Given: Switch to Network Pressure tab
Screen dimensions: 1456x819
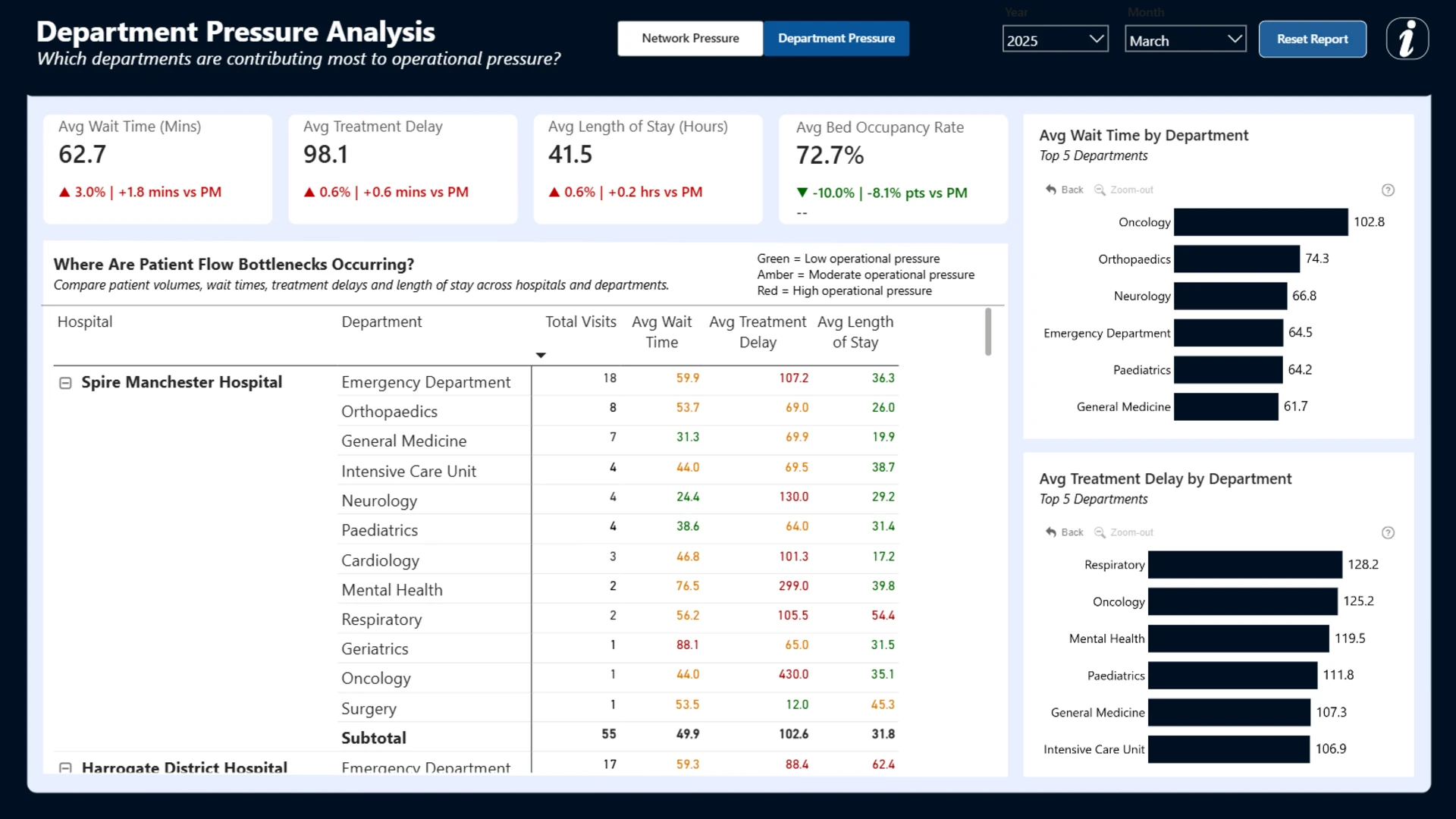Looking at the screenshot, I should tap(690, 39).
